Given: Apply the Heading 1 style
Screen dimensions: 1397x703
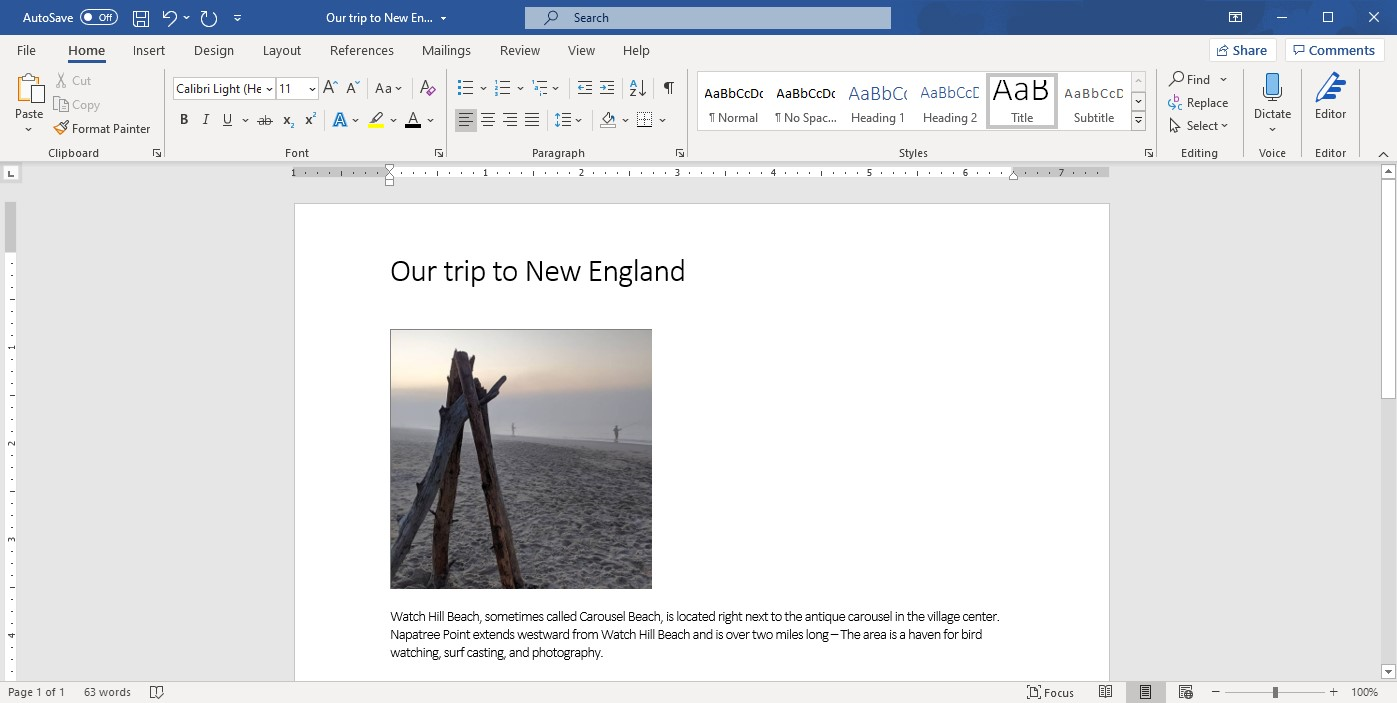Looking at the screenshot, I should point(878,101).
